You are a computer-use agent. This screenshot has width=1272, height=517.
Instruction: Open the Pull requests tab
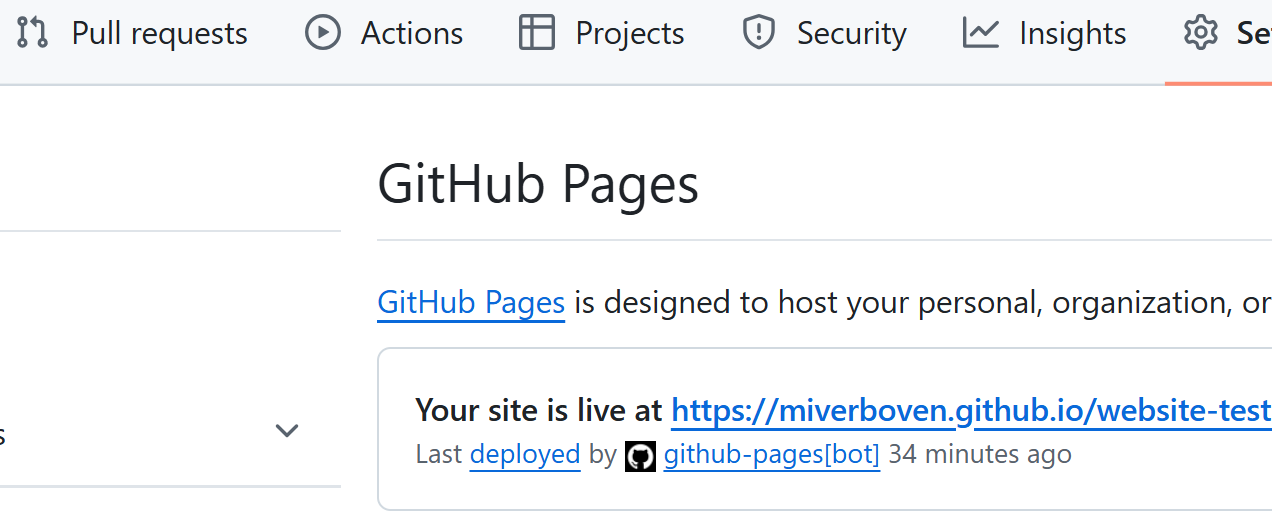click(x=159, y=33)
